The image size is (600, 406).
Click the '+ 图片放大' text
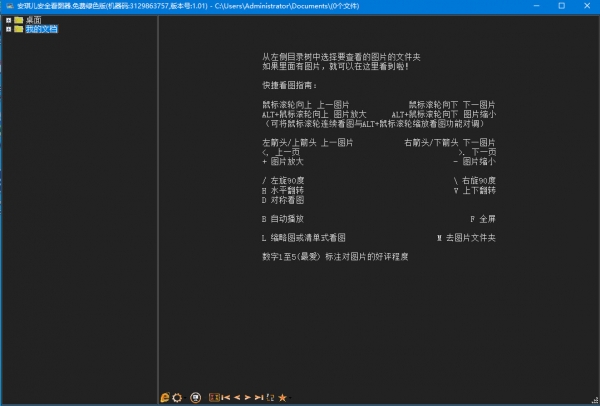point(283,161)
